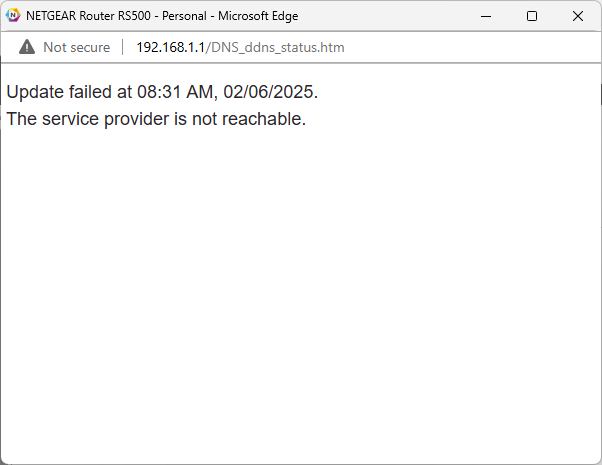Click the NETGEAR favicon in title bar
Image resolution: width=602 pixels, height=465 pixels.
pos(13,16)
